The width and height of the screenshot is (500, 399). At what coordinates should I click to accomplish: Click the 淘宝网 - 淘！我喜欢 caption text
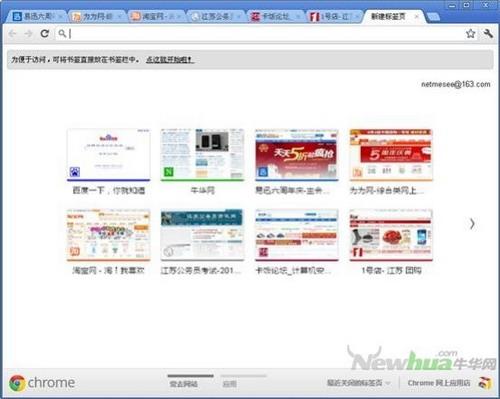[x=109, y=270]
